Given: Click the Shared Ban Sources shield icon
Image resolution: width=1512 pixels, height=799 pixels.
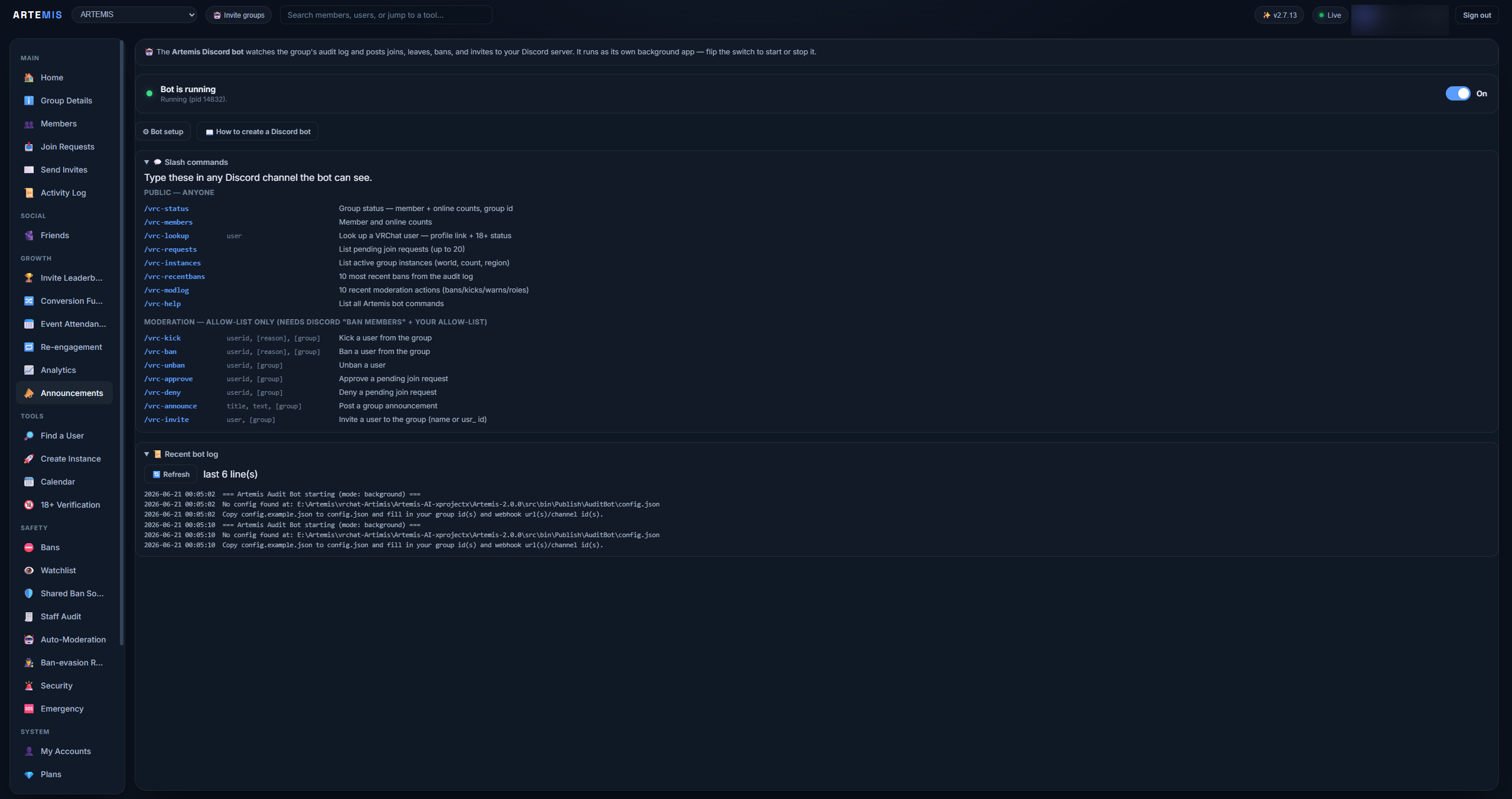Looking at the screenshot, I should (x=29, y=593).
